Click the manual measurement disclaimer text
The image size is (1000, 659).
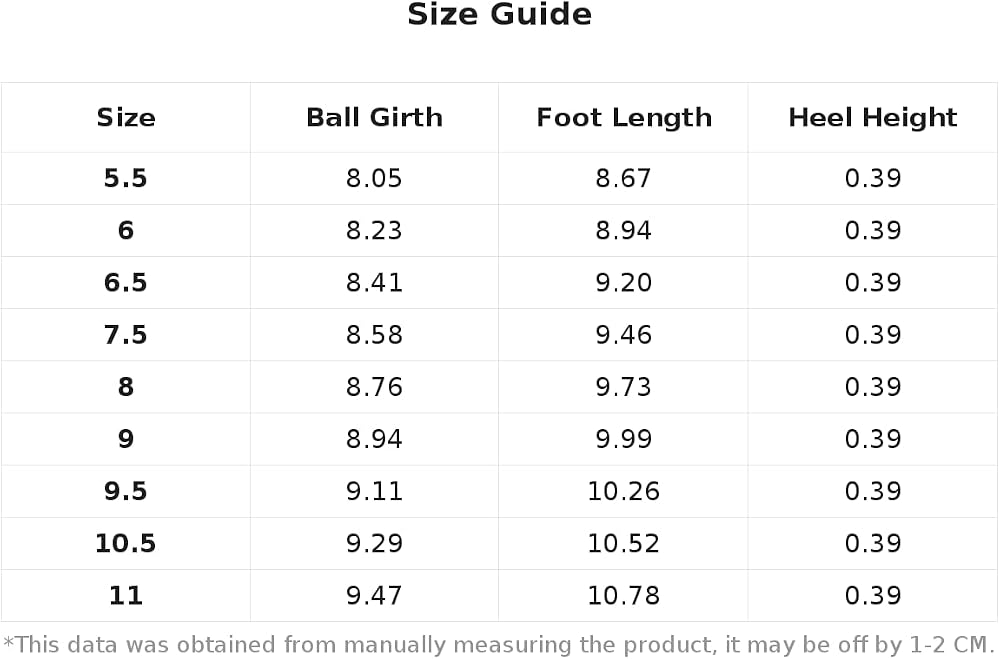click(499, 645)
